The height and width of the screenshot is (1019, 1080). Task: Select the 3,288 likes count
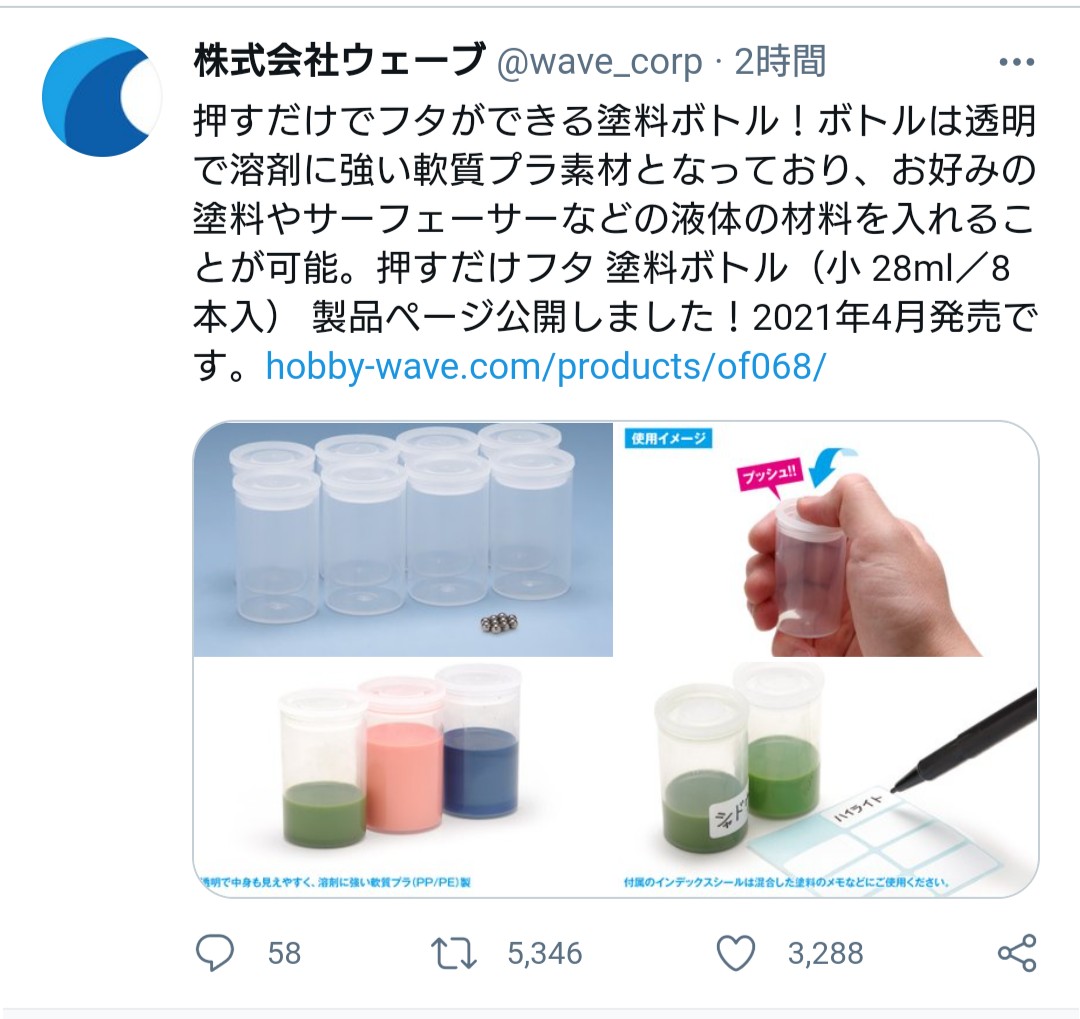click(x=825, y=954)
